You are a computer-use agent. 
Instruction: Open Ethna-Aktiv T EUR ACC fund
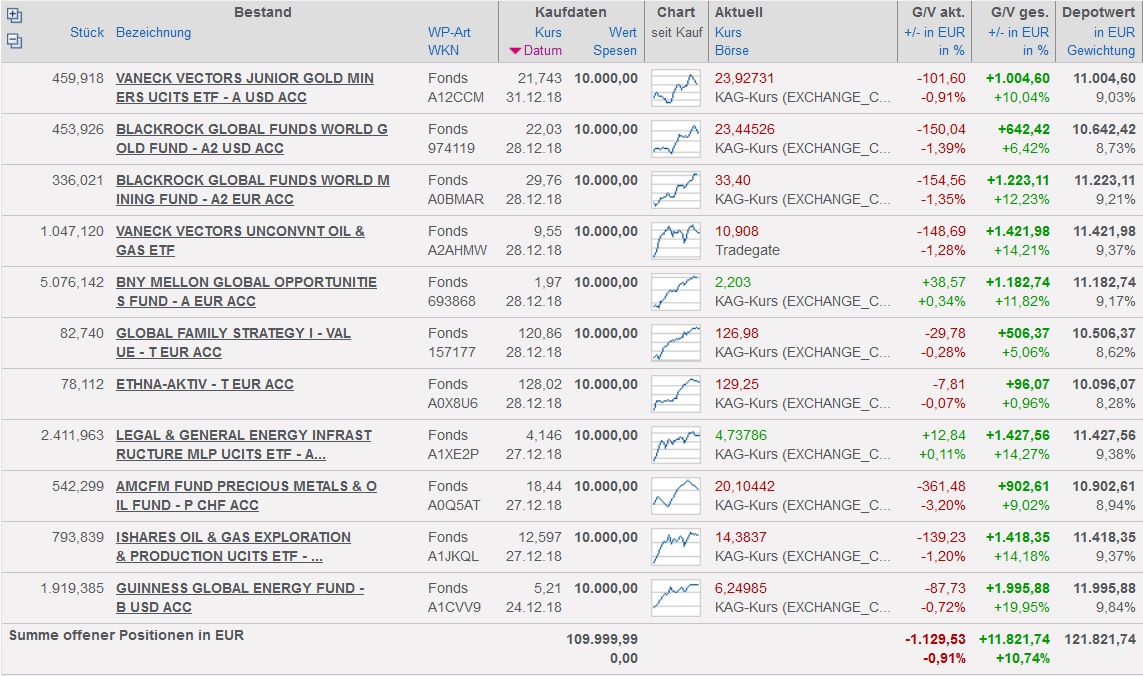tap(205, 384)
